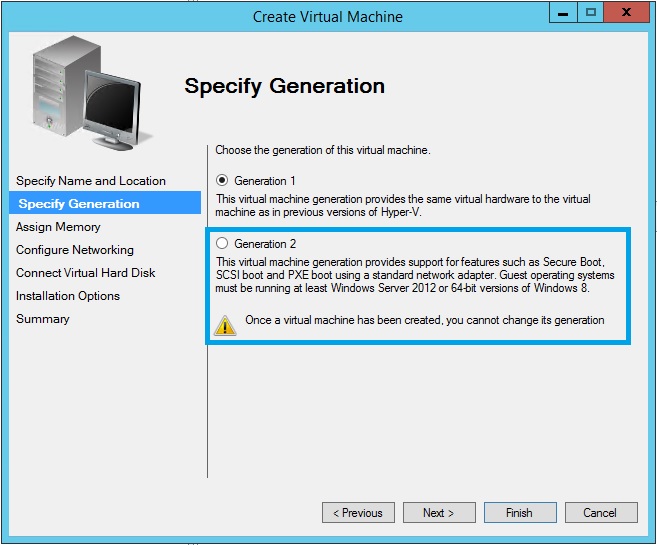Choose the Generation 2 radio button
The width and height of the screenshot is (657, 545).
tap(222, 243)
